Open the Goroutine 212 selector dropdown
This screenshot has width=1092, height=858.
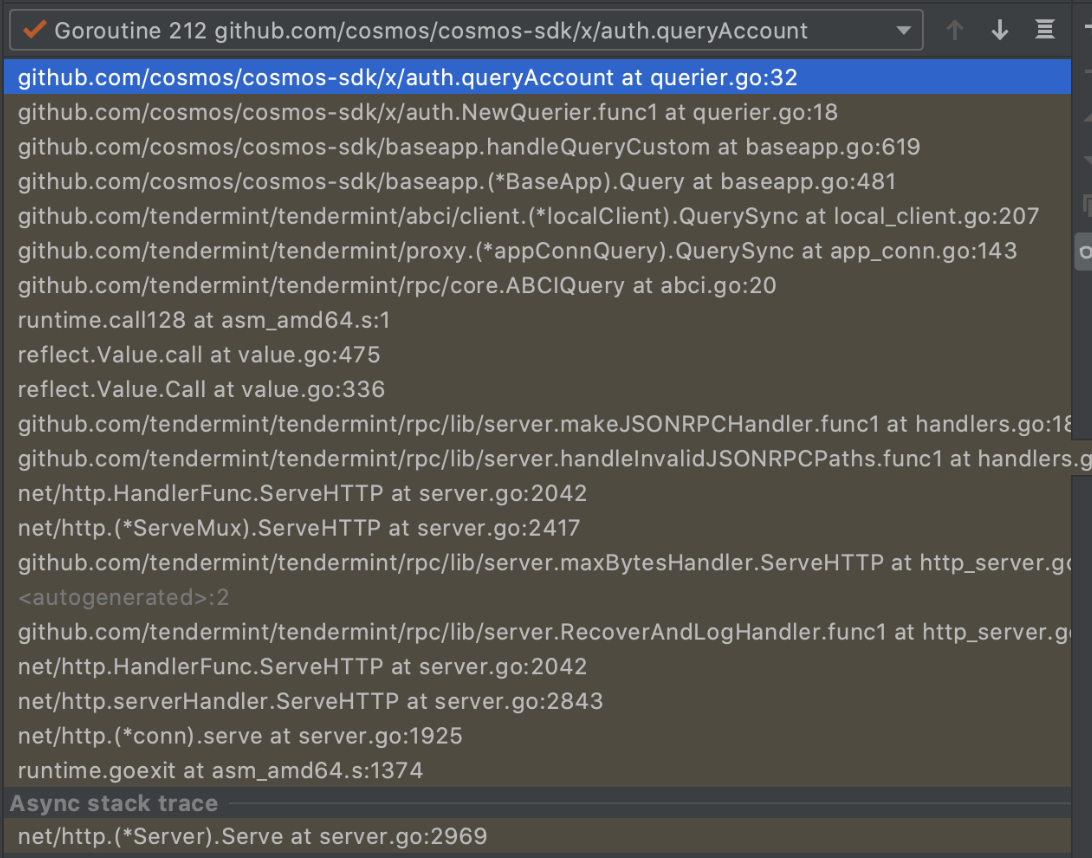[466, 30]
